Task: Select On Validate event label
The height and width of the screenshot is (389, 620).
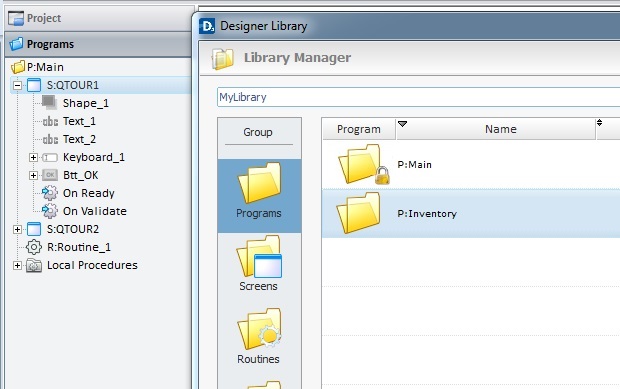Action: (x=95, y=211)
